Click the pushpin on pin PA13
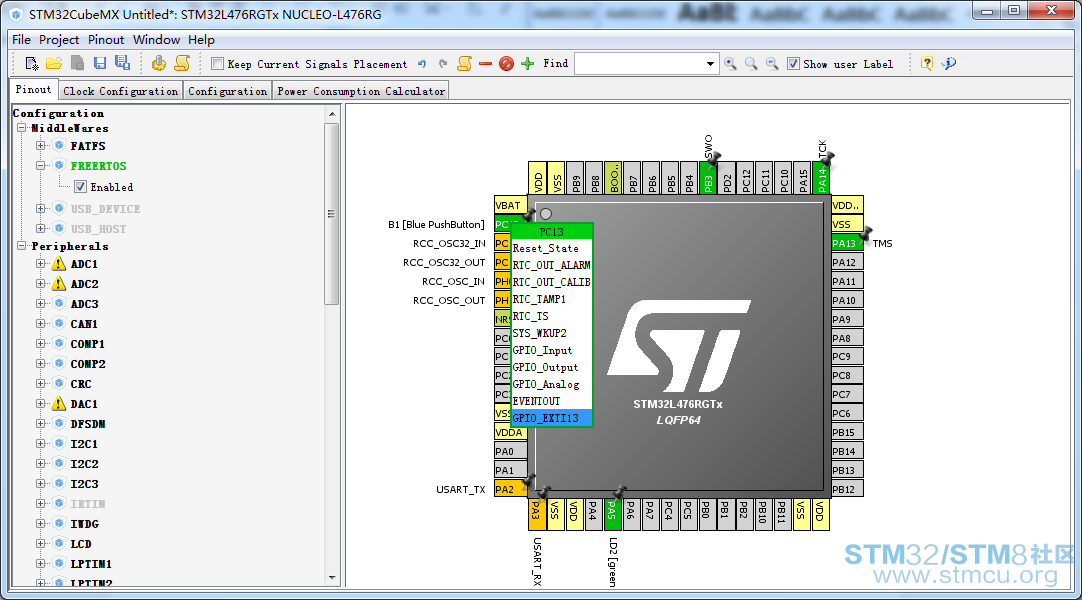The width and height of the screenshot is (1082, 600). pos(865,234)
